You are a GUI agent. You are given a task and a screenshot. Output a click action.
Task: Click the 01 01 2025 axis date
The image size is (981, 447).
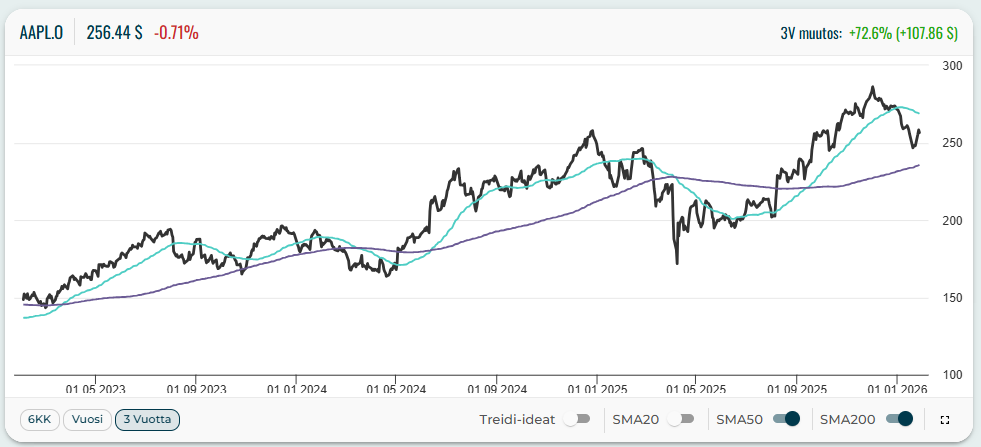click(x=596, y=388)
